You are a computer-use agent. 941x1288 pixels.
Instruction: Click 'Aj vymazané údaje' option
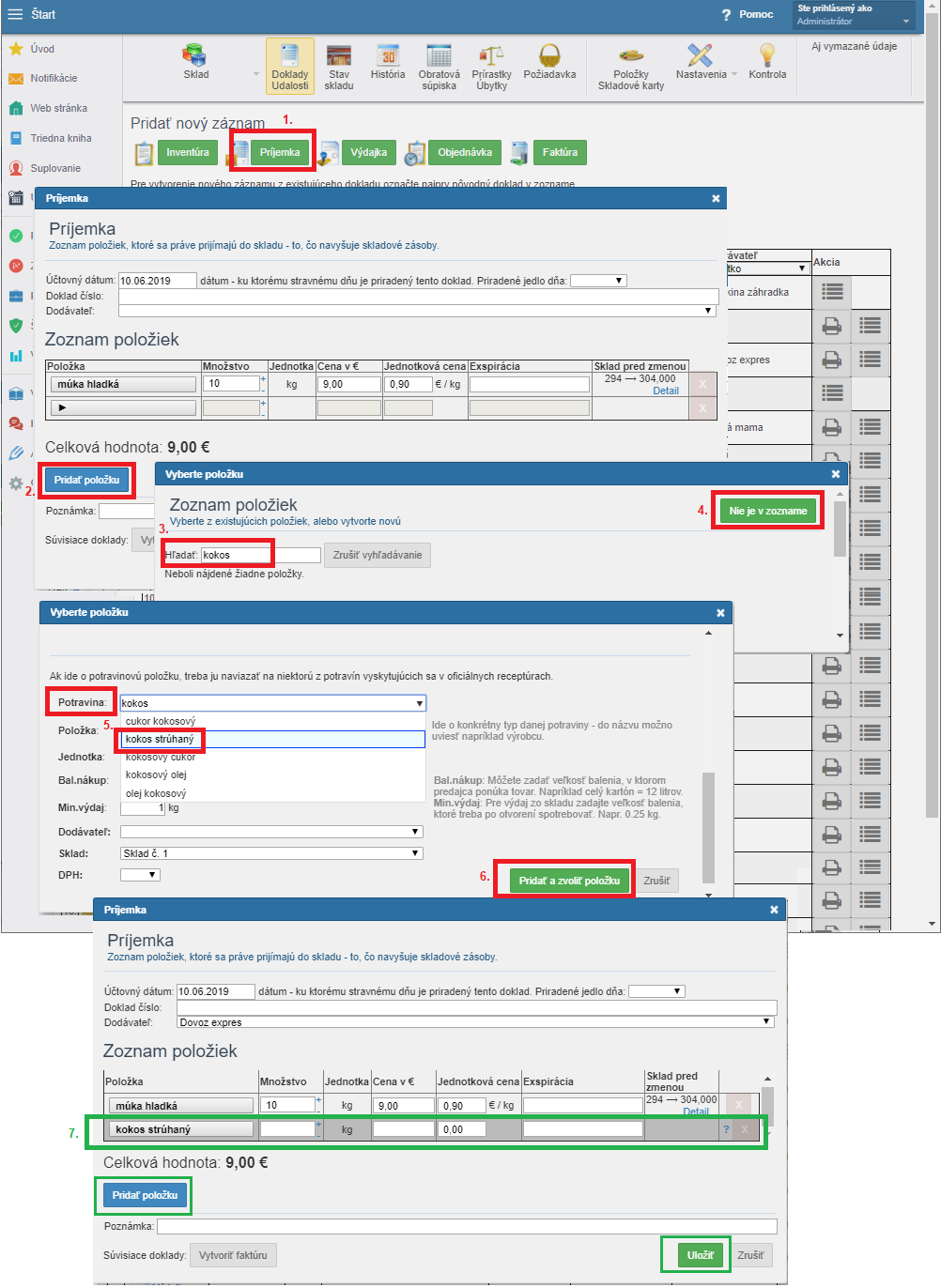click(x=855, y=46)
